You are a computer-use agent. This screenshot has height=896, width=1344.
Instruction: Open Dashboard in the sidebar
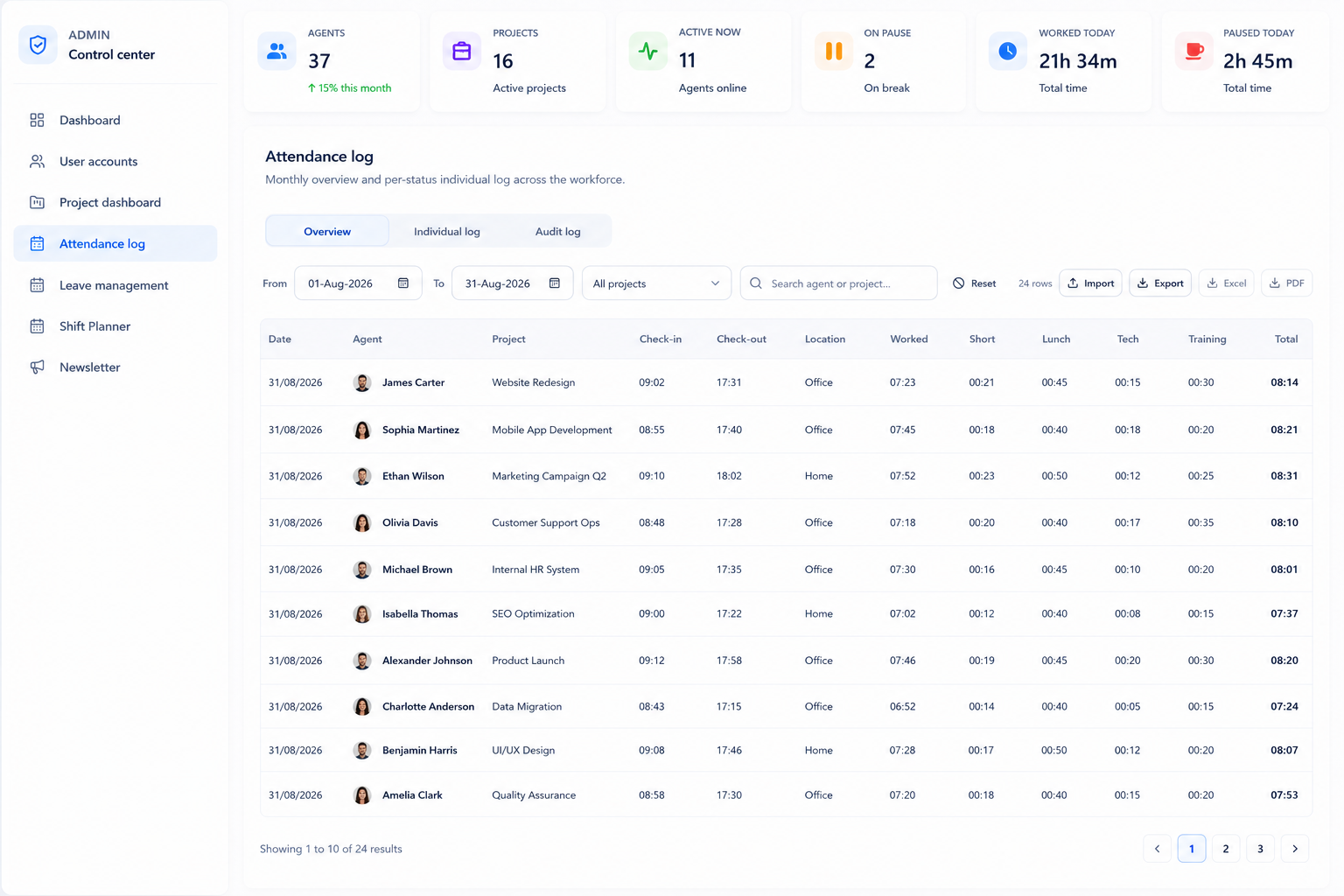[x=115, y=120]
